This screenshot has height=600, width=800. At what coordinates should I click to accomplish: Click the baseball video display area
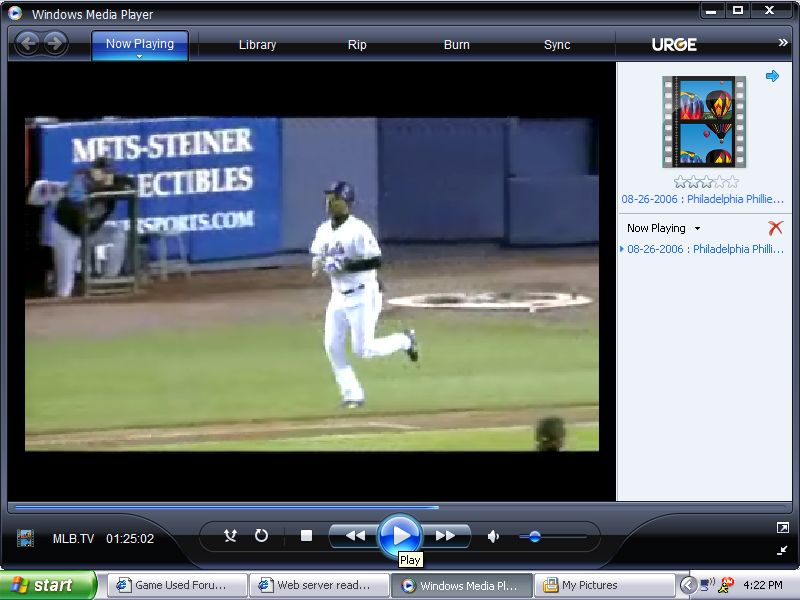(x=312, y=284)
